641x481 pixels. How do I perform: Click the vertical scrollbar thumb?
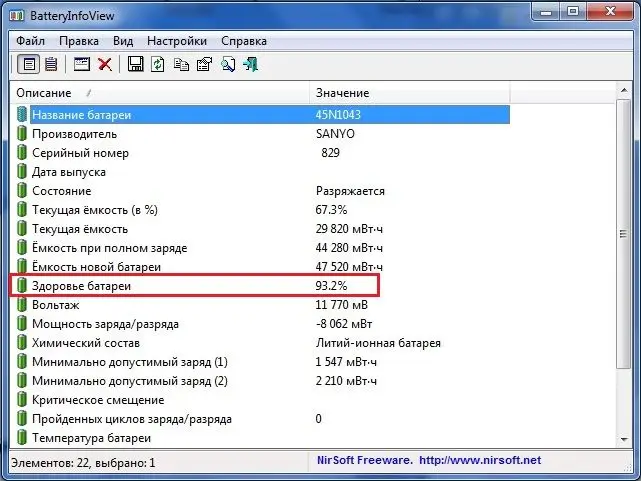(624, 234)
